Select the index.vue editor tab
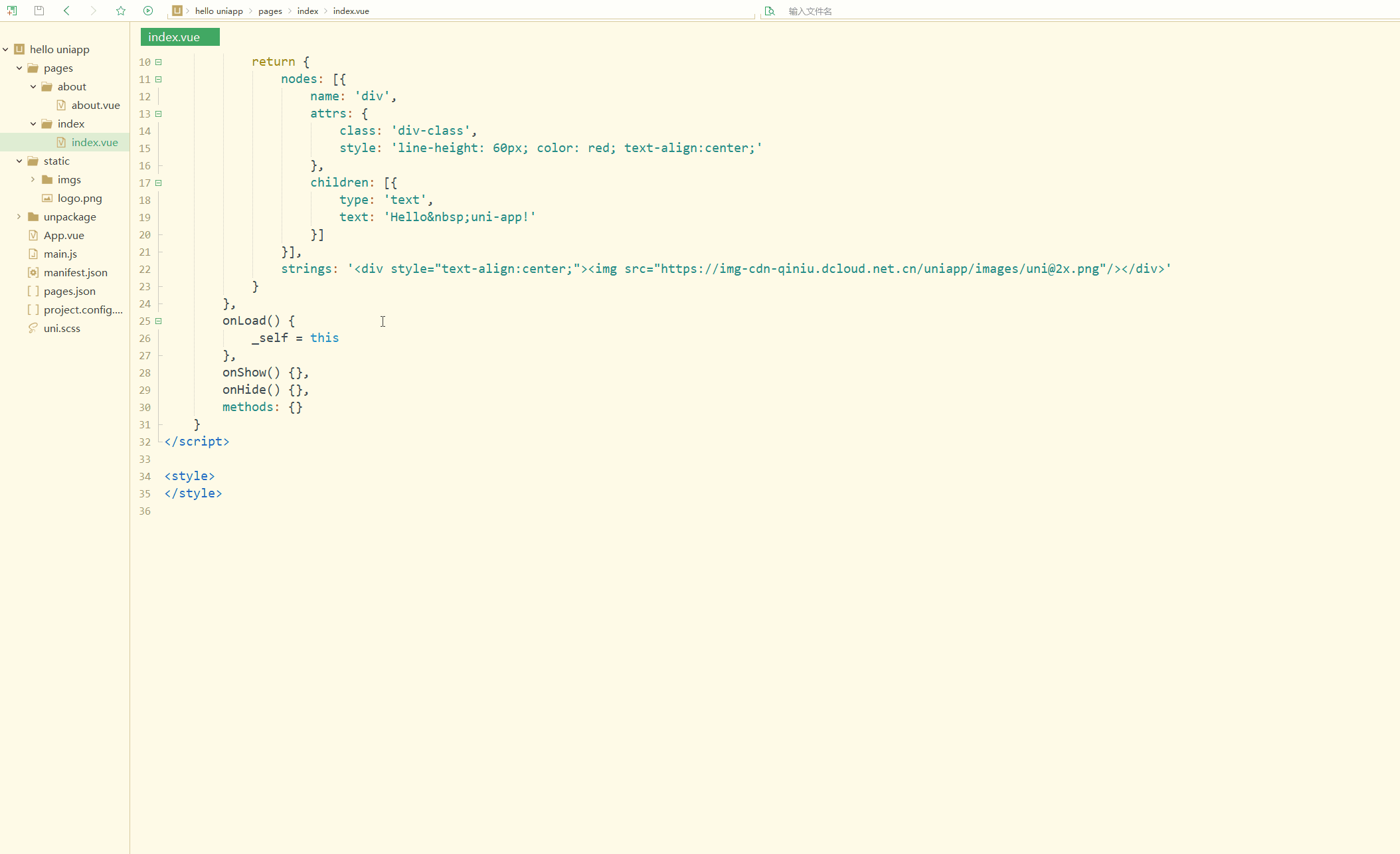The image size is (1400, 854). point(180,37)
